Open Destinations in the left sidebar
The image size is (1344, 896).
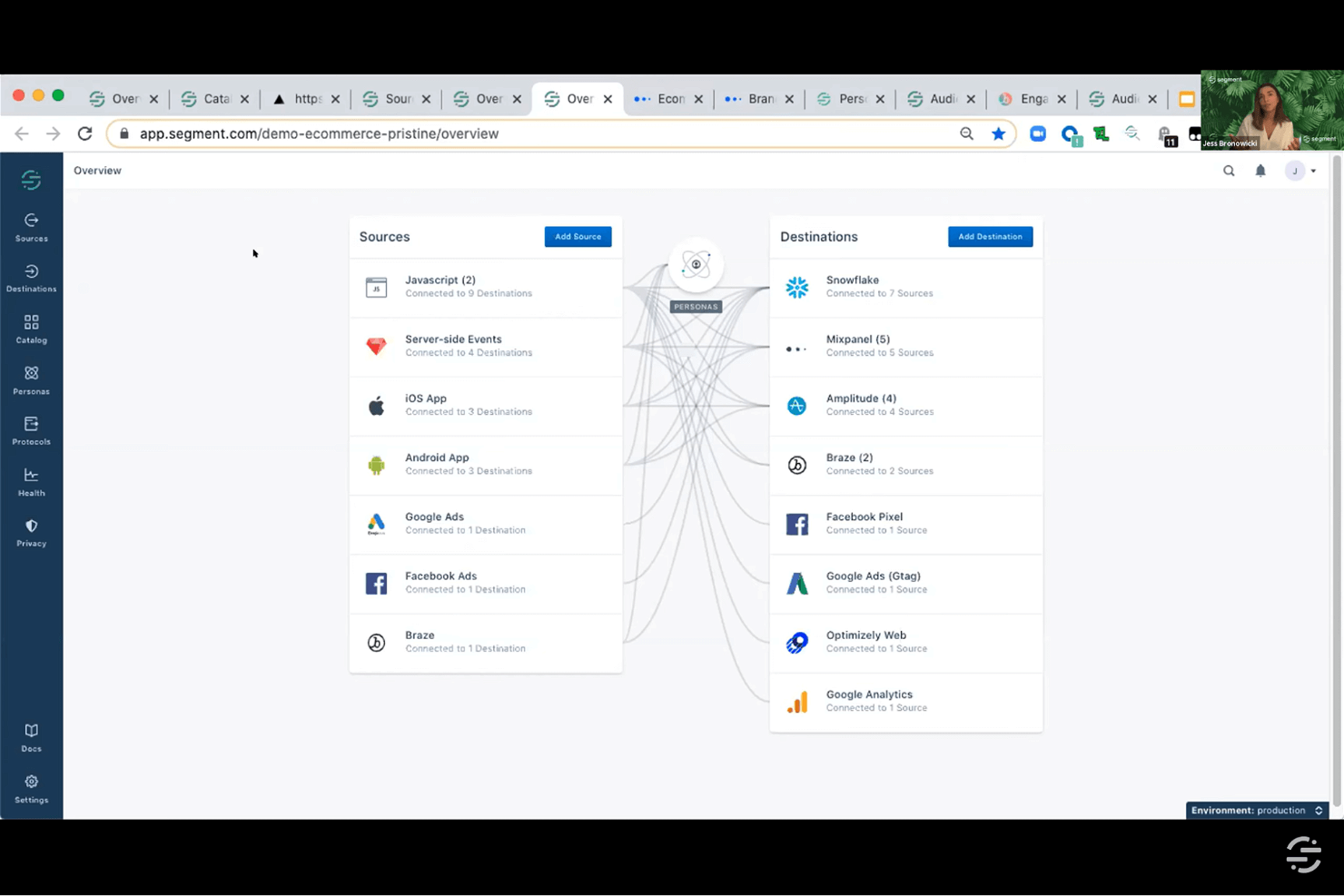coord(31,278)
